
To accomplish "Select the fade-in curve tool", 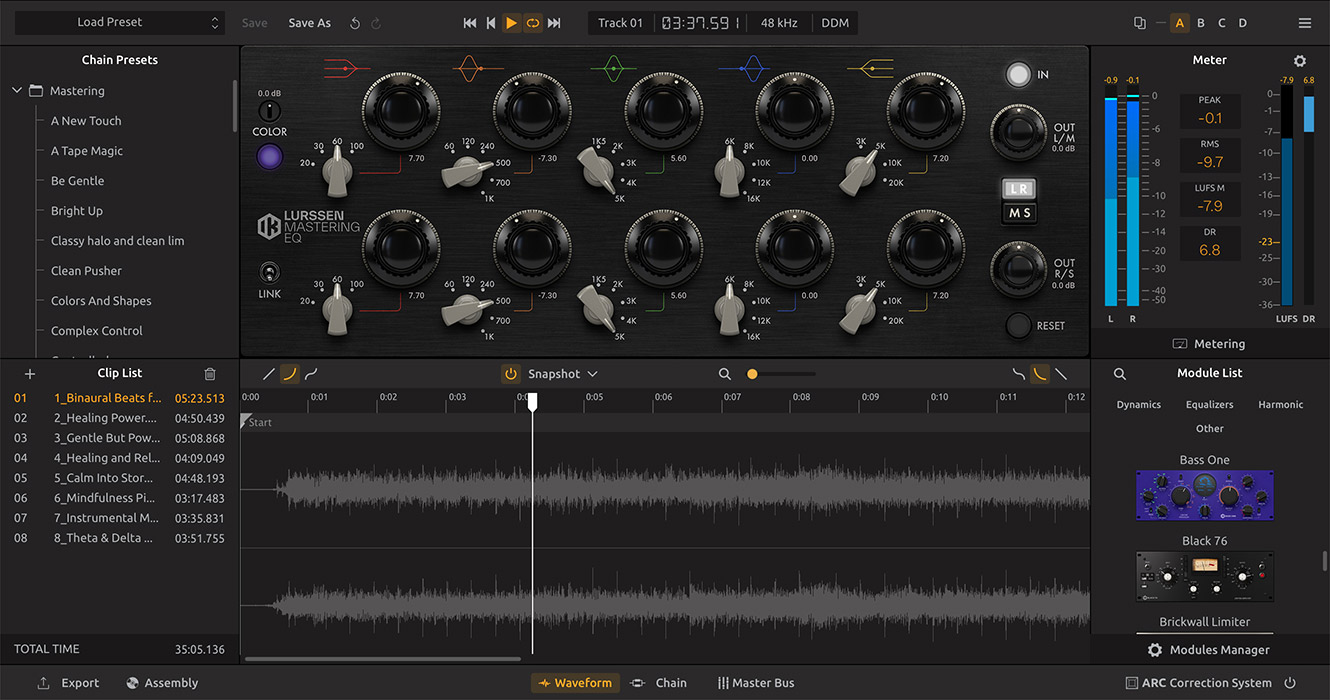I will tap(289, 373).
